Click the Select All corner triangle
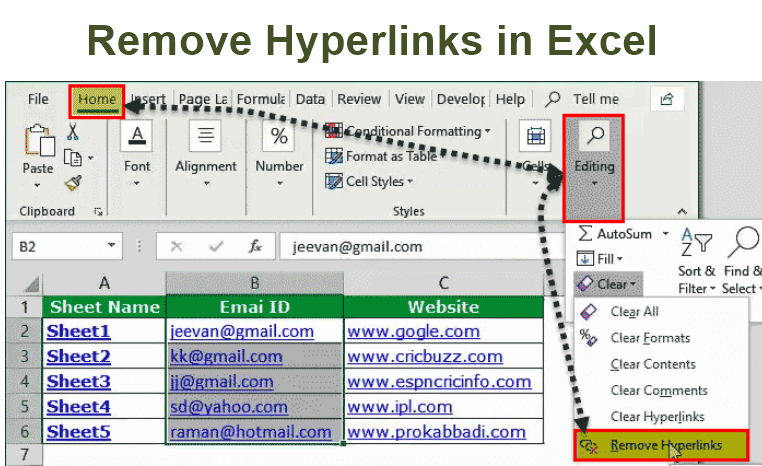 31,284
